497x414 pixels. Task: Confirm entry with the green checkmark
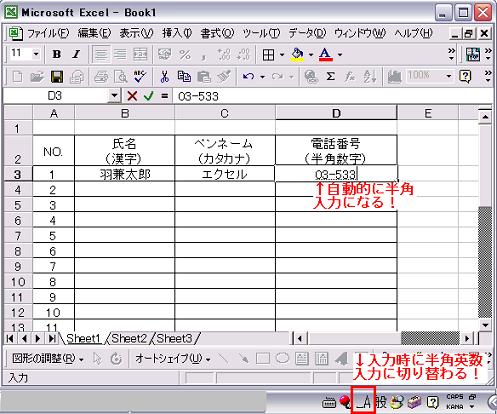point(149,96)
